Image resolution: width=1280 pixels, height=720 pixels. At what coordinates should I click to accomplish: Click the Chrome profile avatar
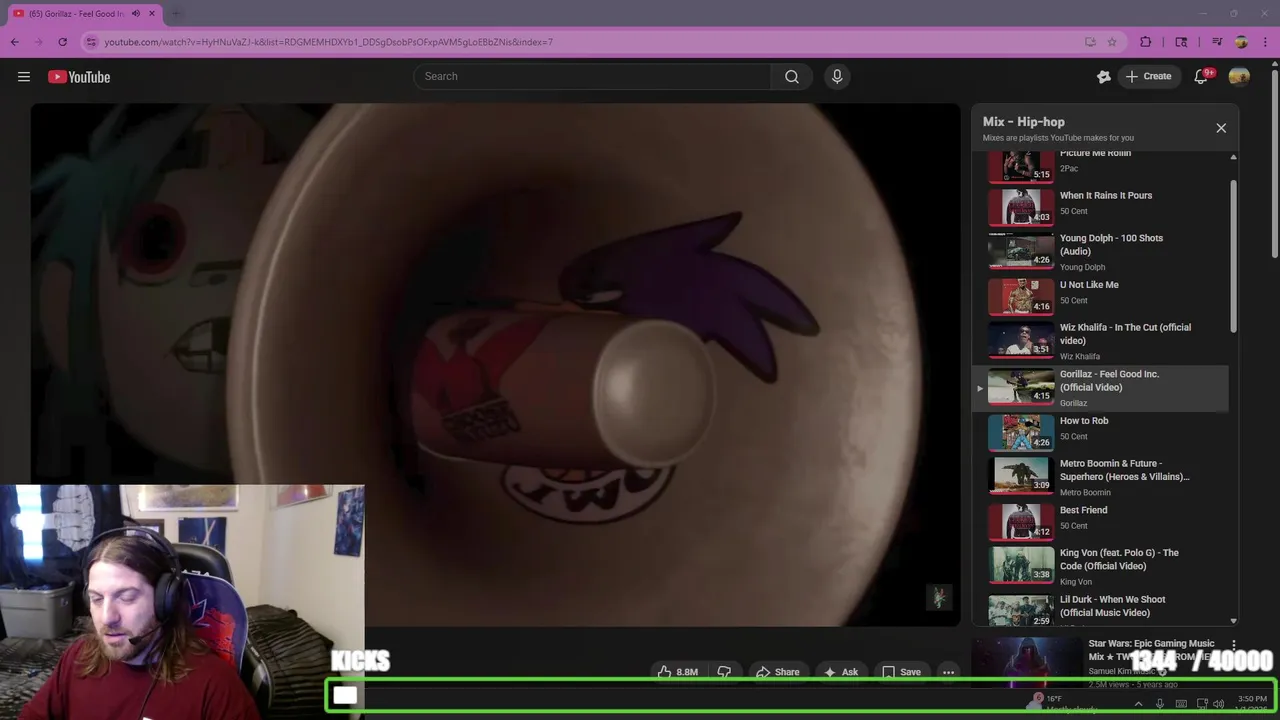(x=1241, y=42)
